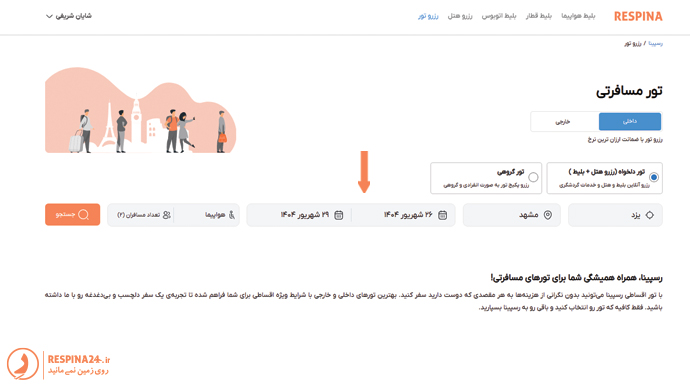This screenshot has width=690, height=385.
Task: Click the travelers illustration image
Action: tap(140, 110)
